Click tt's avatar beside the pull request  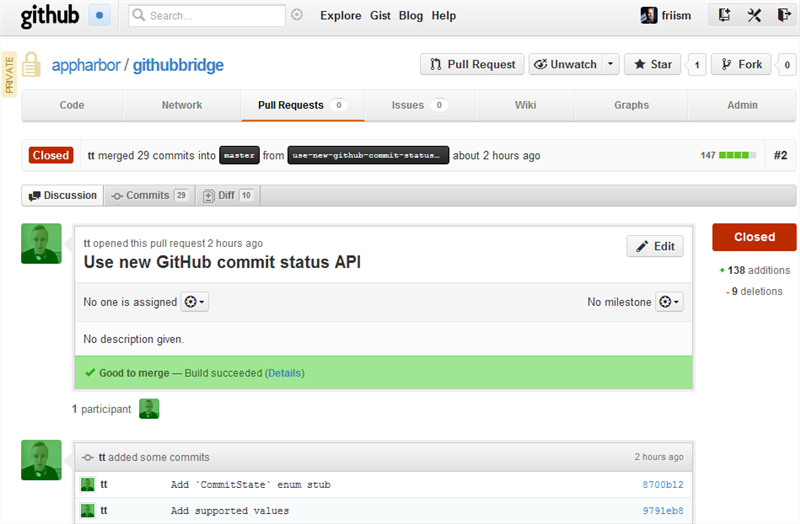pyautogui.click(x=41, y=243)
